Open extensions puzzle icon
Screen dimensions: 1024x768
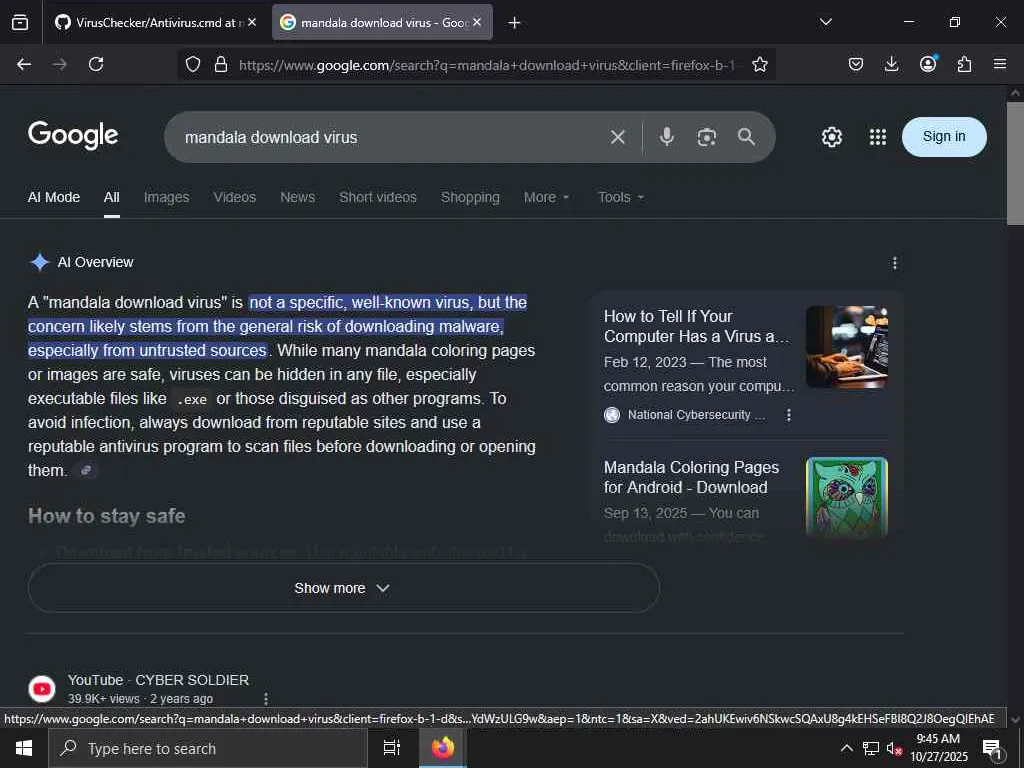964,64
